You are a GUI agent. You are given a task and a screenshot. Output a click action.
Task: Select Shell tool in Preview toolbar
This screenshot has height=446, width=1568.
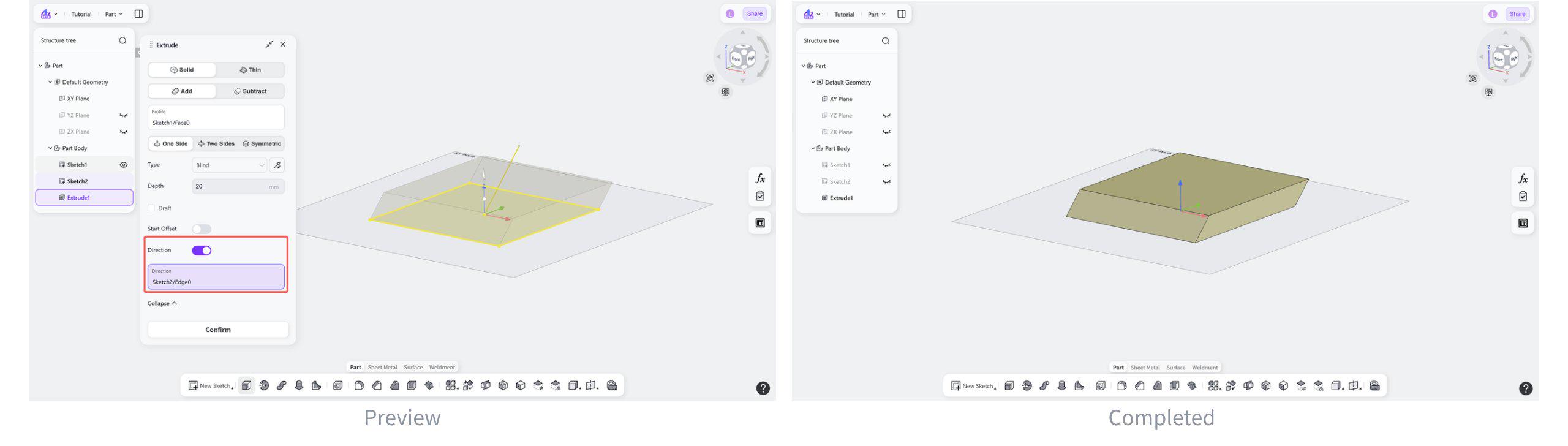tap(412, 385)
